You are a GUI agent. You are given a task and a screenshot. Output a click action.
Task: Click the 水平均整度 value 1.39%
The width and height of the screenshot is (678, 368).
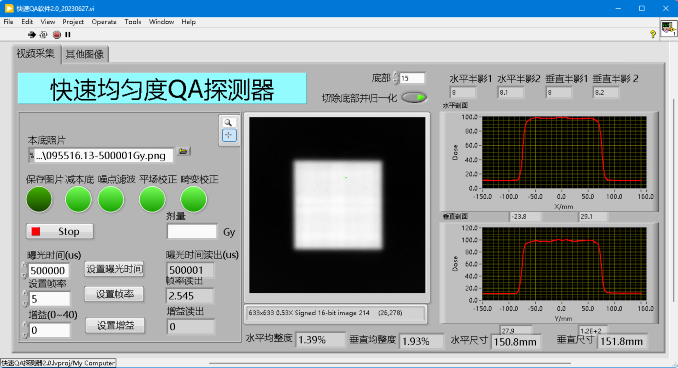pyautogui.click(x=321, y=340)
